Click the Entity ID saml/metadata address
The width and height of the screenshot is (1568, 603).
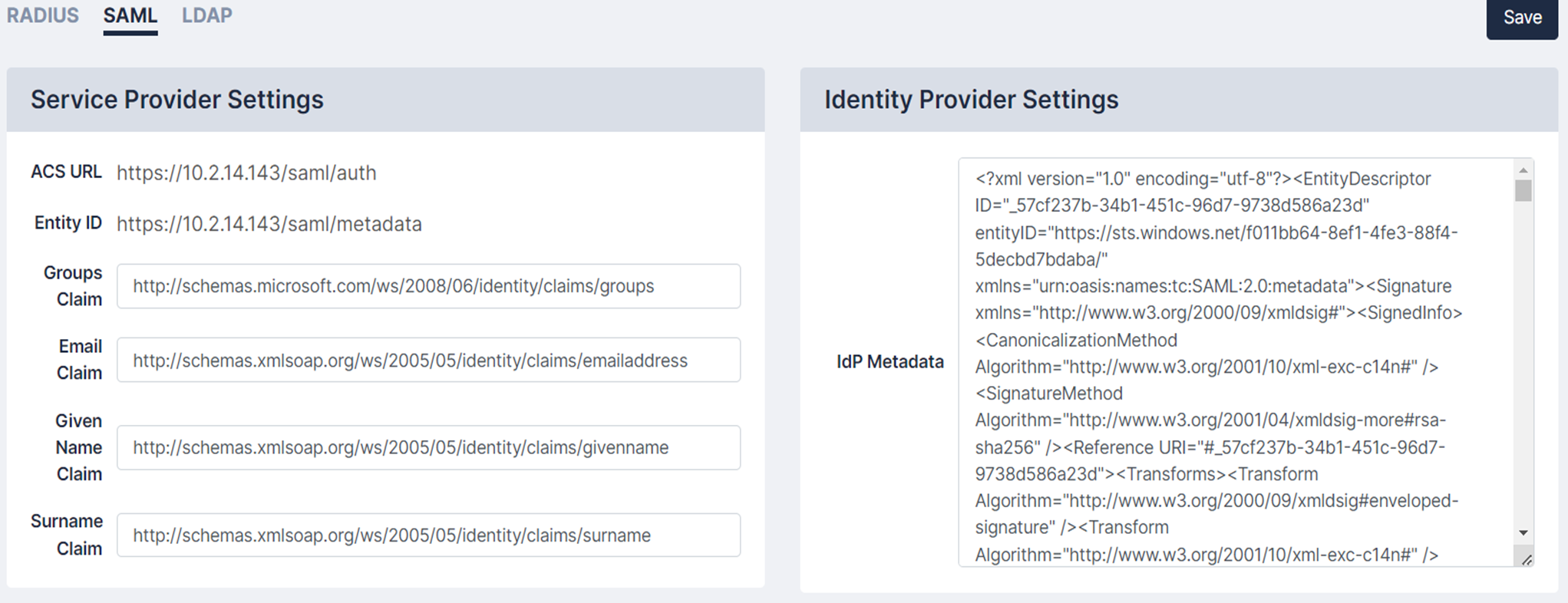click(269, 224)
